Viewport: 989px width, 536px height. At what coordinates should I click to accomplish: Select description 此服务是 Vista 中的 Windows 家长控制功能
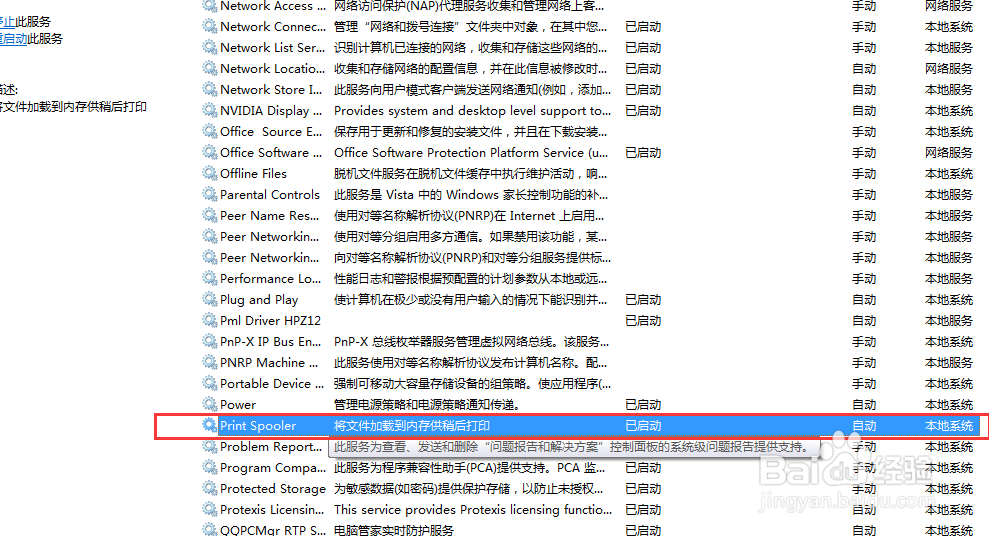click(471, 194)
